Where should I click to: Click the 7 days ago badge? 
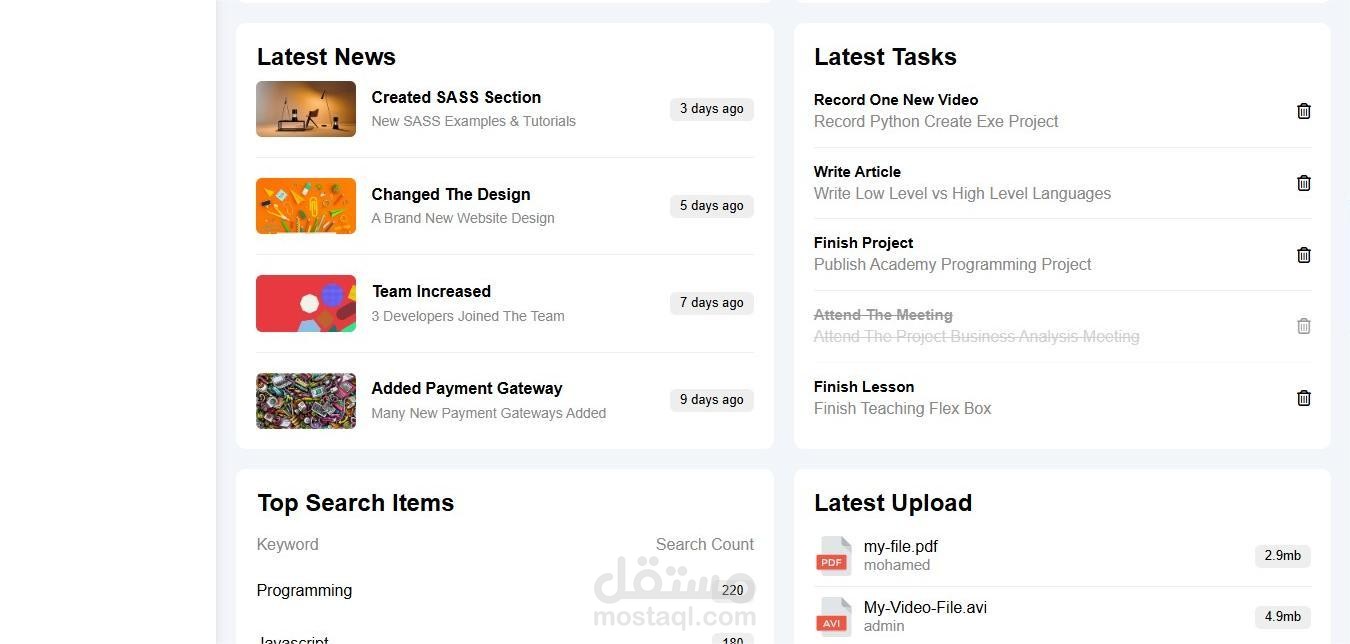(712, 303)
